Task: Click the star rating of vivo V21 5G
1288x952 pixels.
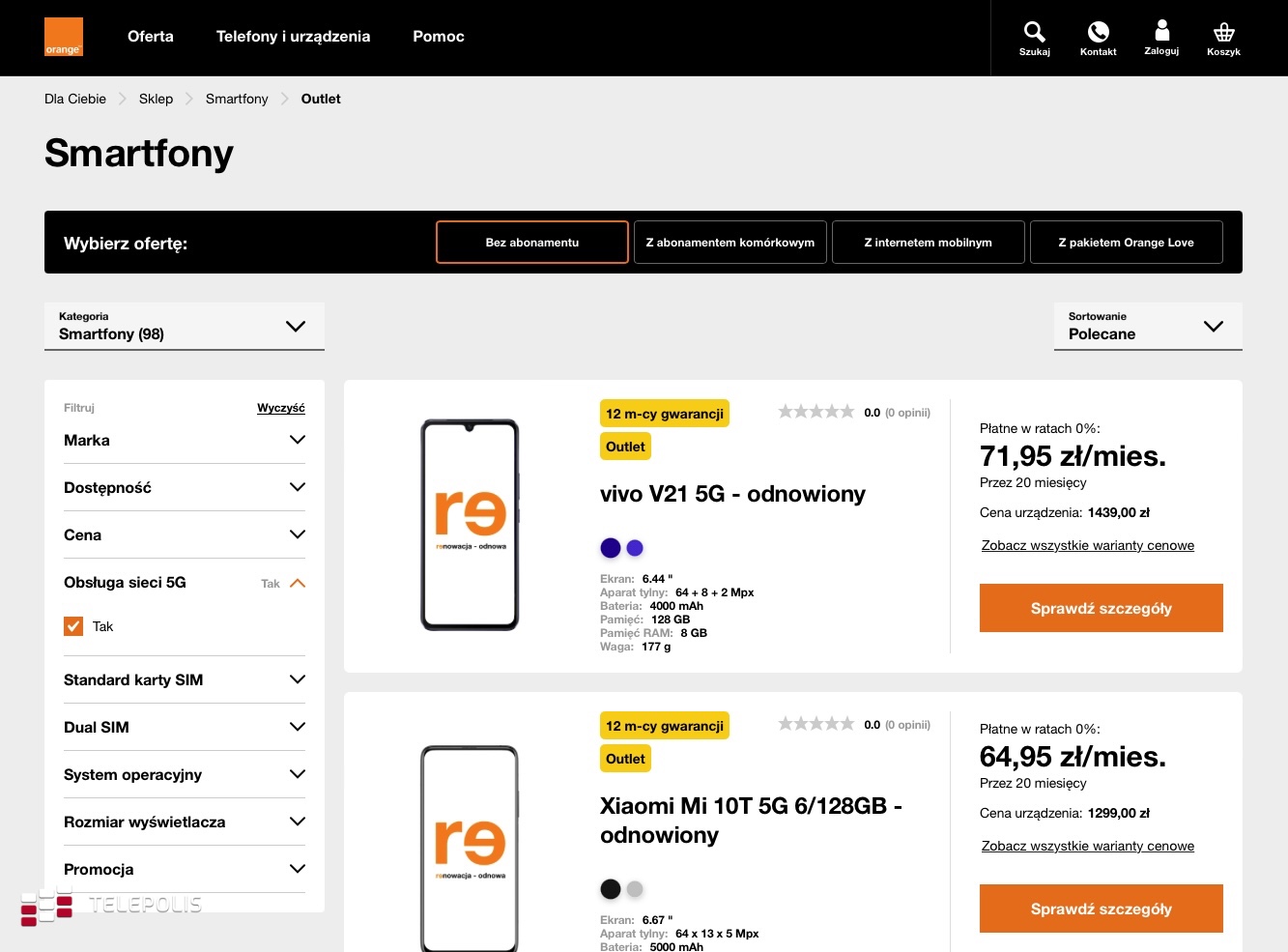Action: pyautogui.click(x=816, y=412)
